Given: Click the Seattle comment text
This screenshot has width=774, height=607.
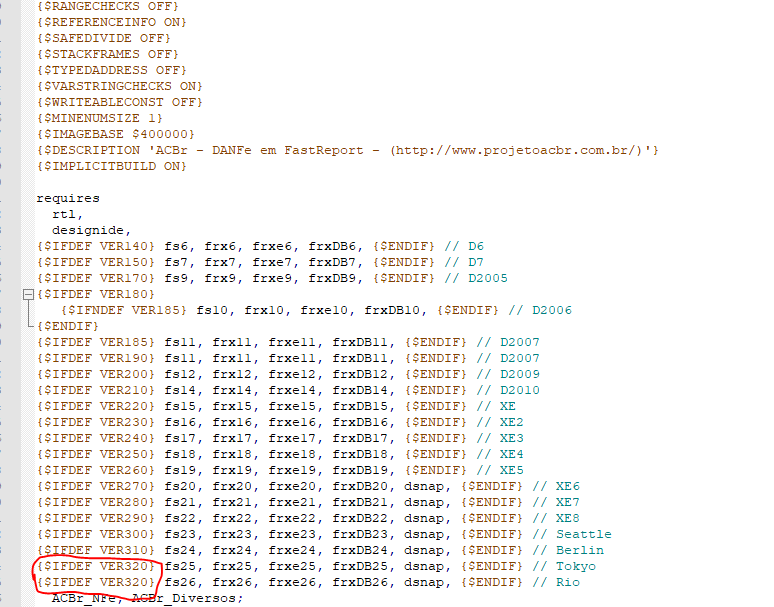Looking at the screenshot, I should tap(584, 534).
